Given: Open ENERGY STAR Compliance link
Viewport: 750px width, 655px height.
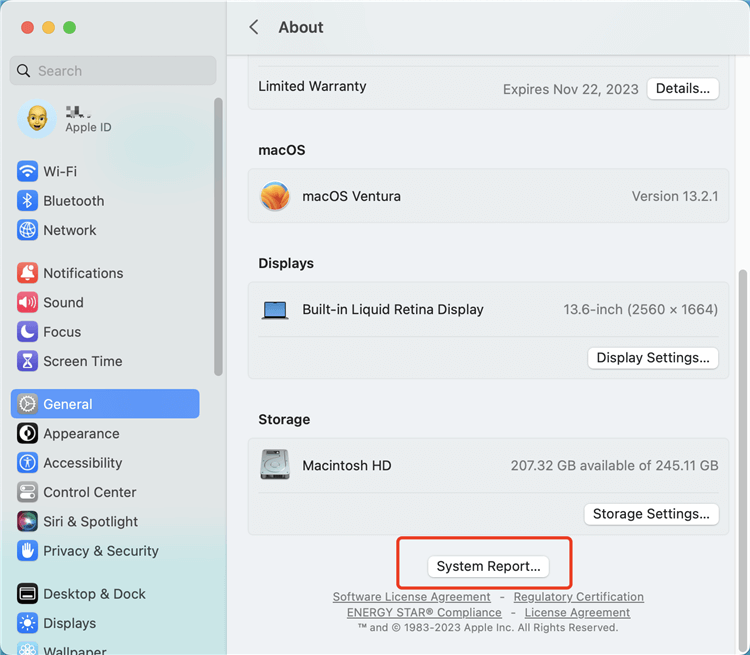Looking at the screenshot, I should pyautogui.click(x=424, y=612).
